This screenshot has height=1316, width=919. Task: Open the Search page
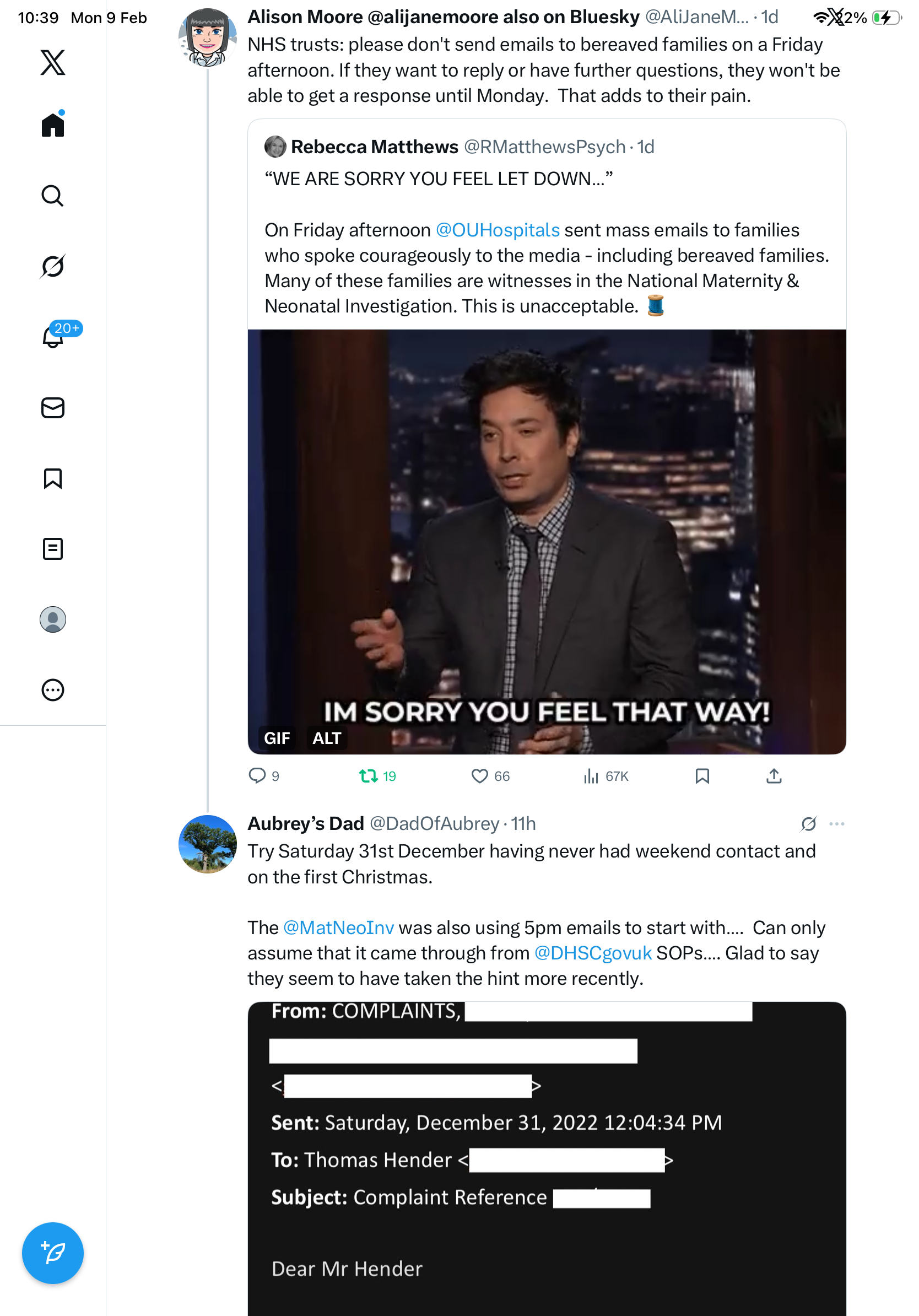click(x=53, y=196)
